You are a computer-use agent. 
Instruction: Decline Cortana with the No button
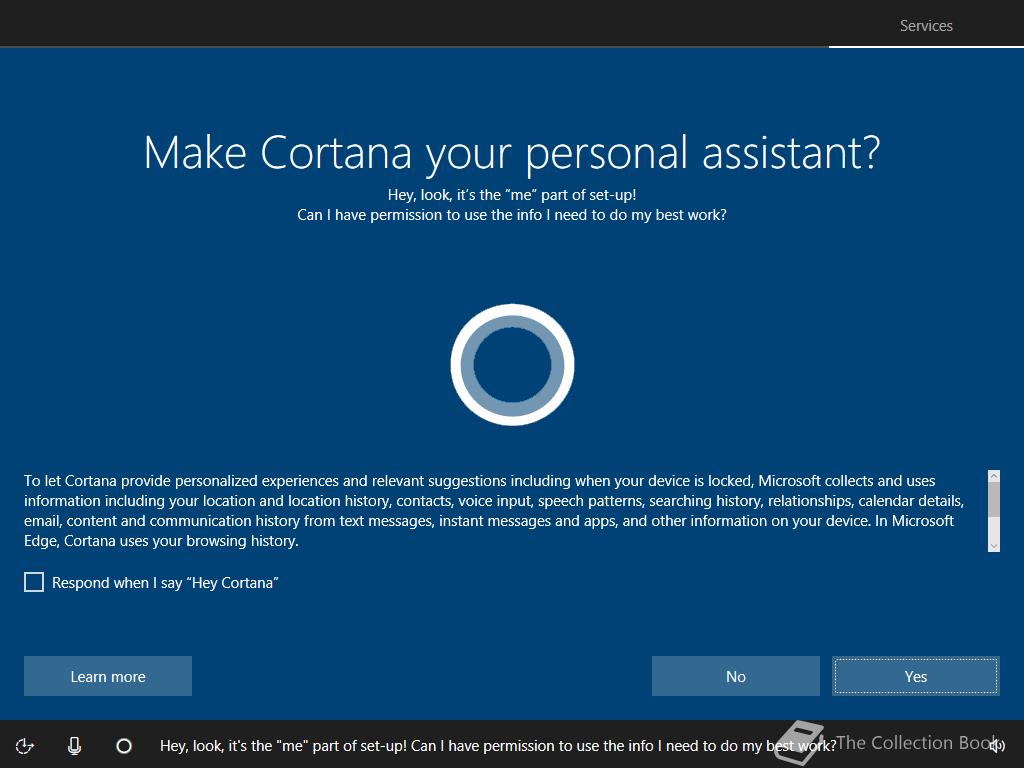[x=735, y=676]
